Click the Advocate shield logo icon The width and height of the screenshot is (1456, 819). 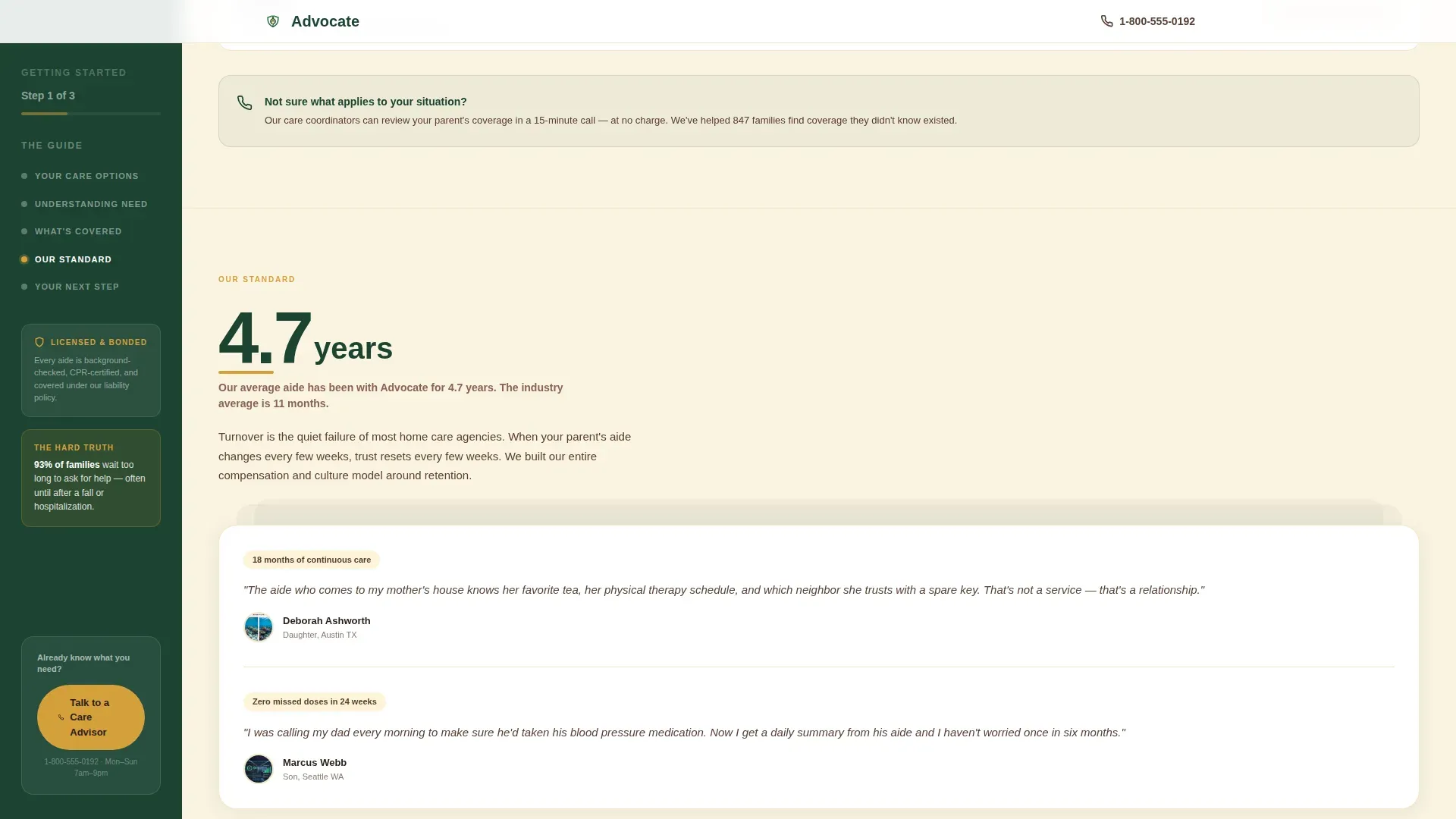pyautogui.click(x=273, y=21)
